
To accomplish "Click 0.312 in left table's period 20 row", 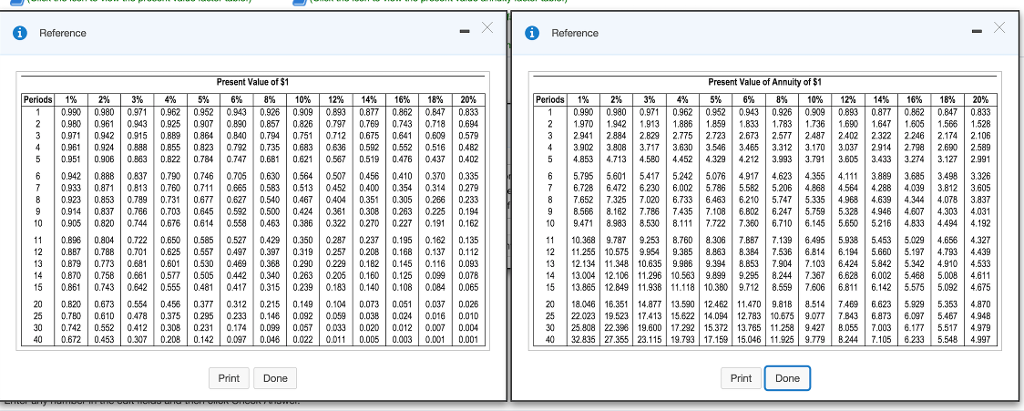I will click(236, 304).
